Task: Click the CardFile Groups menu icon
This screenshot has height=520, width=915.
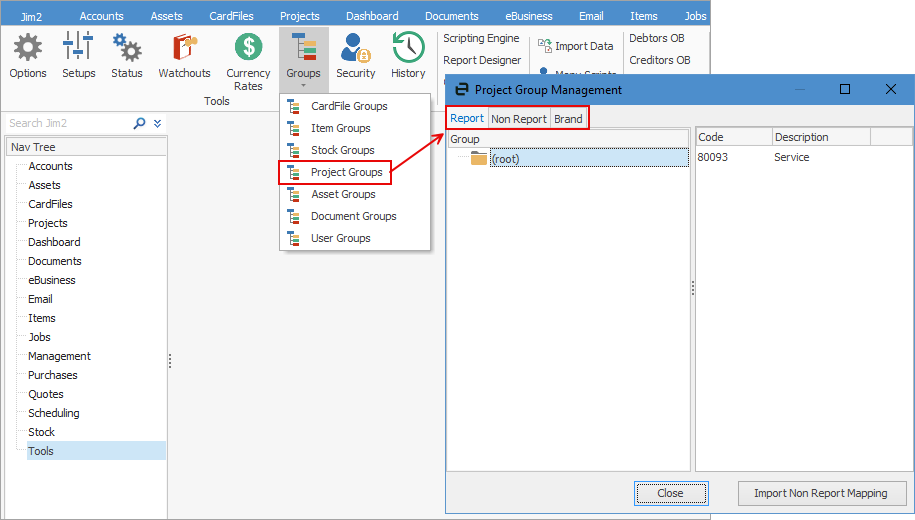Action: pos(294,106)
